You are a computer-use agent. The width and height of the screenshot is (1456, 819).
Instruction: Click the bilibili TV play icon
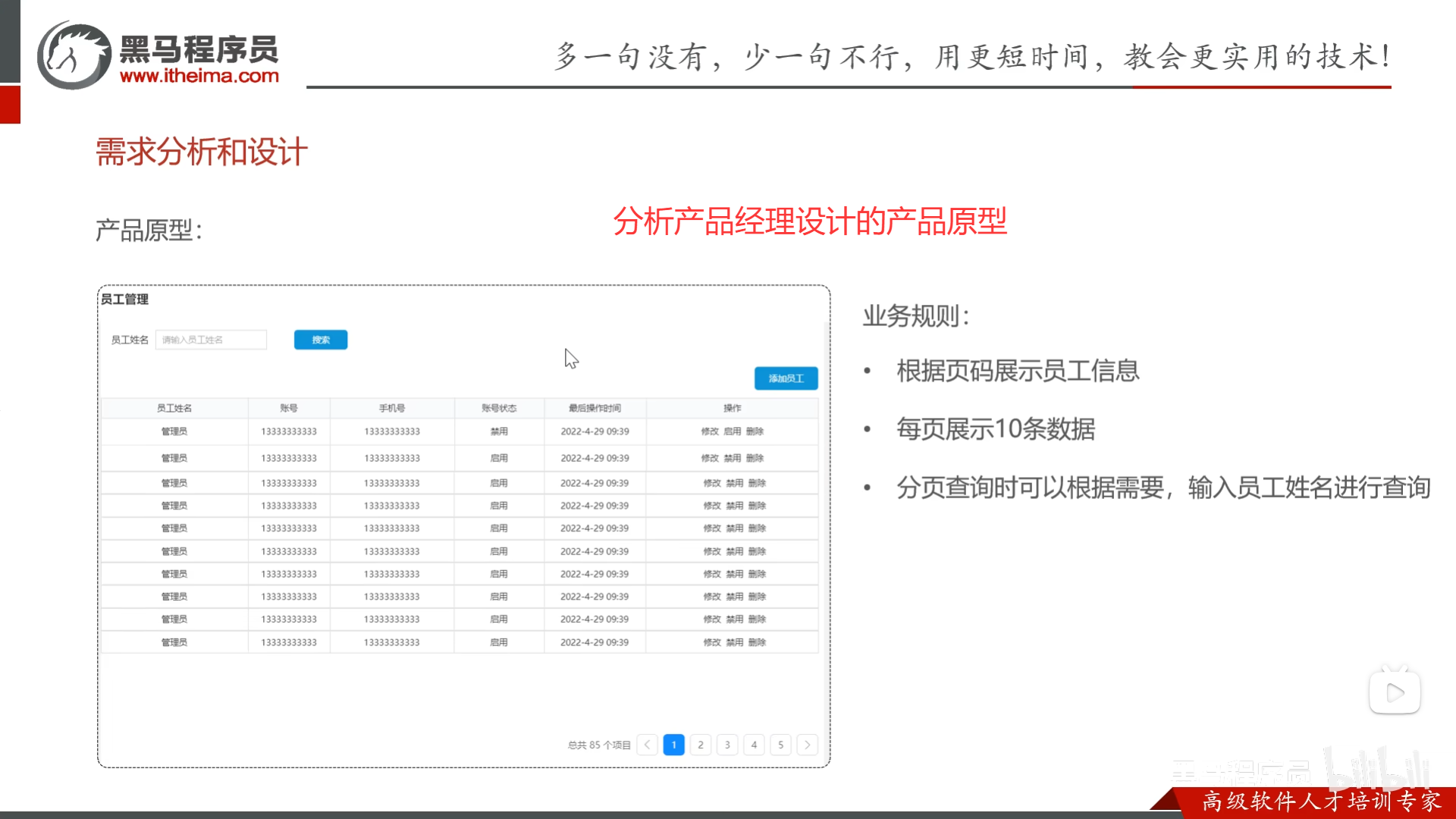pyautogui.click(x=1395, y=691)
